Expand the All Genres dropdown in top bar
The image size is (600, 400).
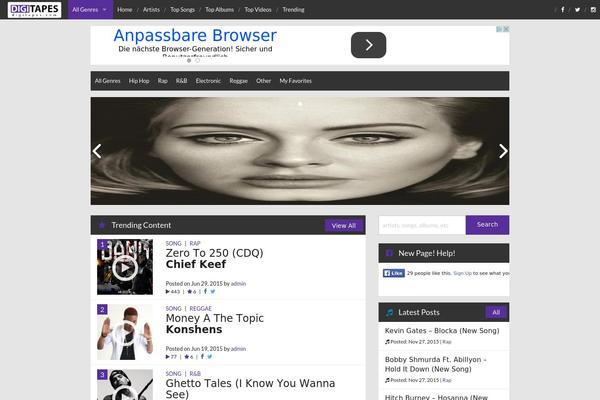tap(90, 10)
